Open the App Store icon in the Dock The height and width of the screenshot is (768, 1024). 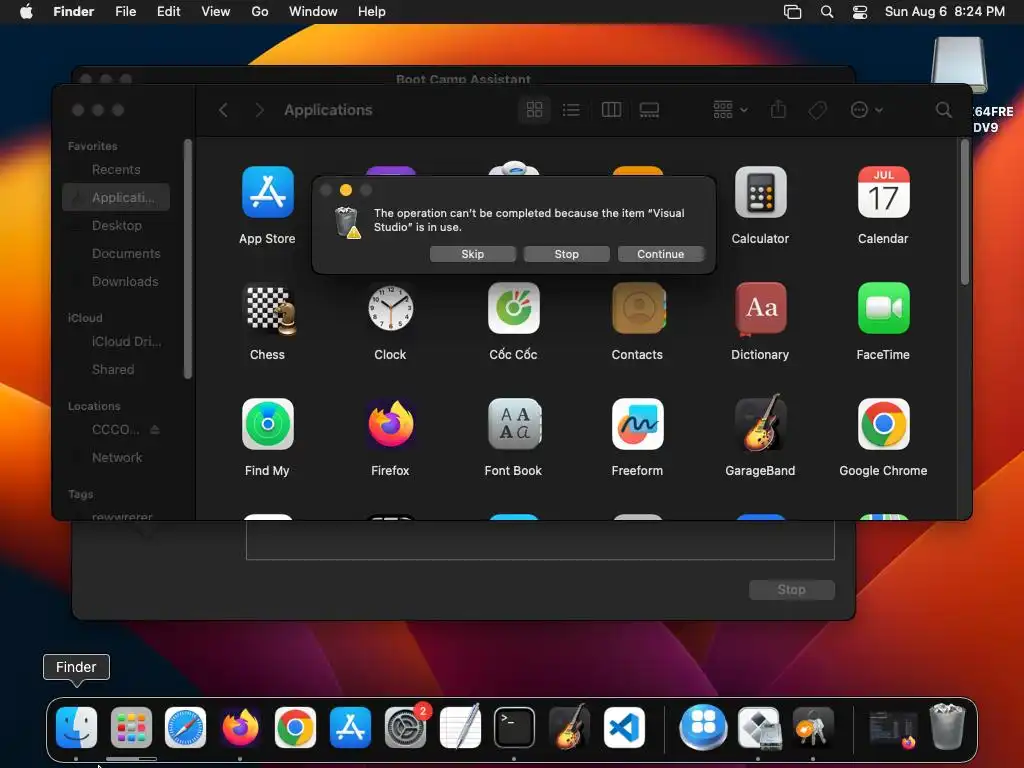click(x=350, y=728)
